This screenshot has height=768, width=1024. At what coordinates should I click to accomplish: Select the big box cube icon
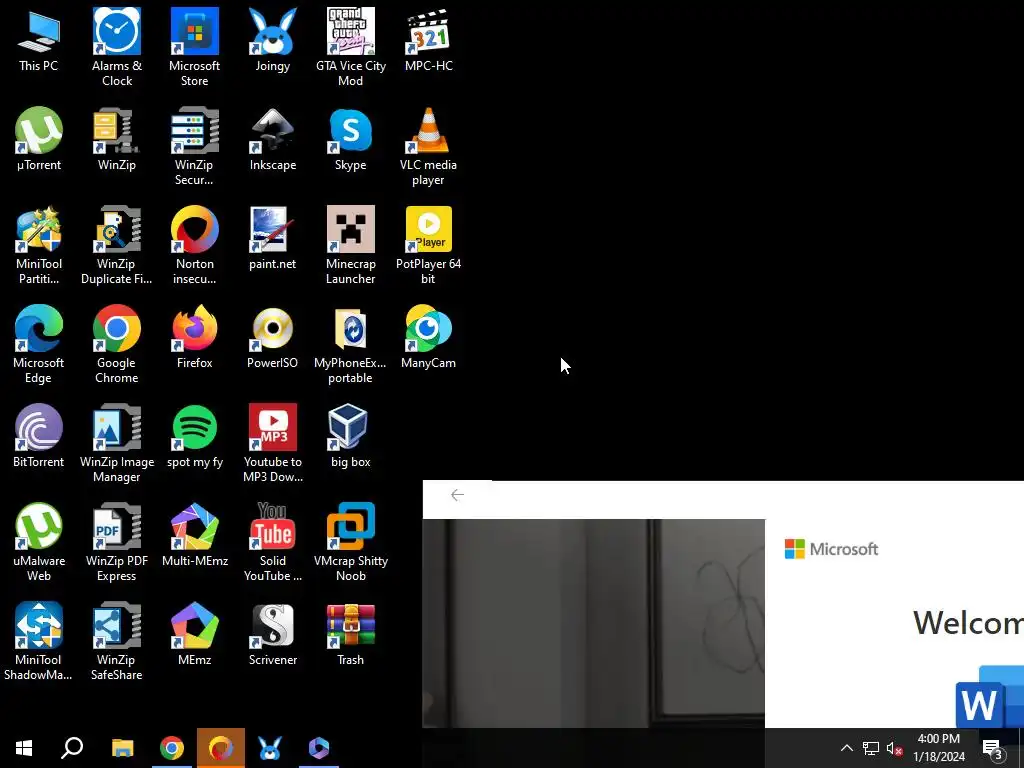pyautogui.click(x=351, y=436)
